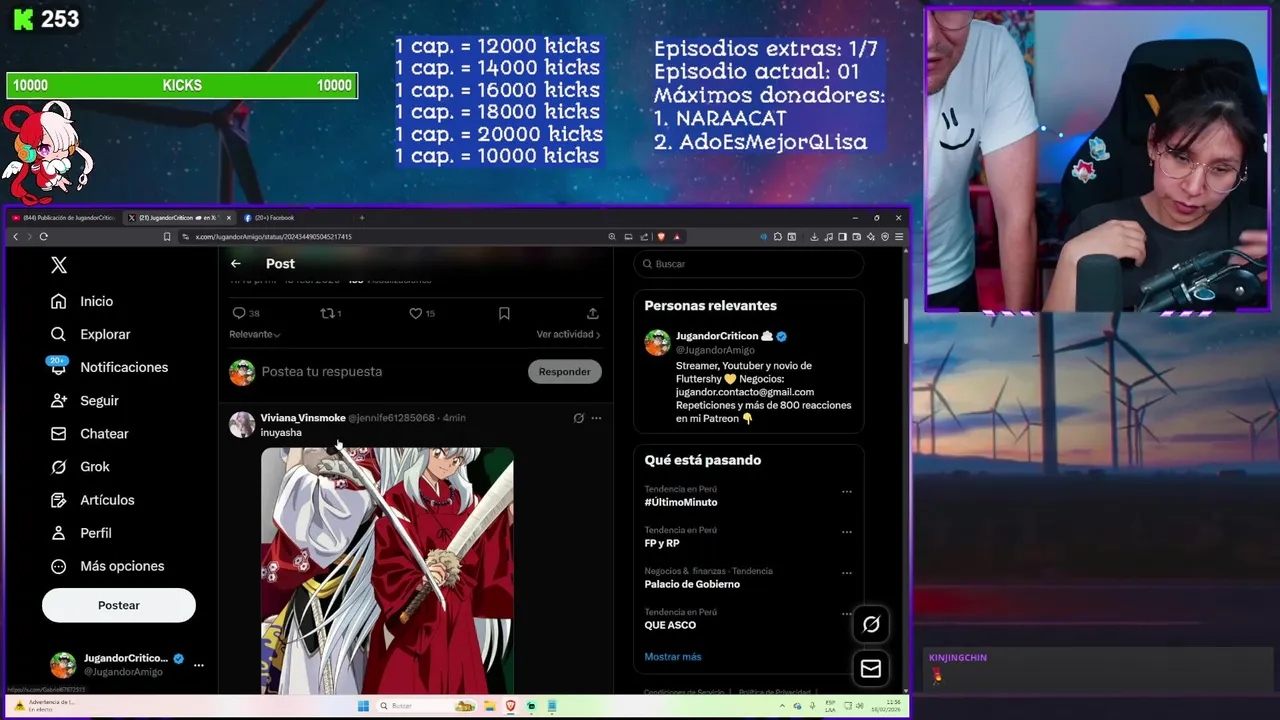Viewport: 1280px width, 720px height.
Task: Open Viviana Vinsmoke profile name
Action: tap(303, 418)
